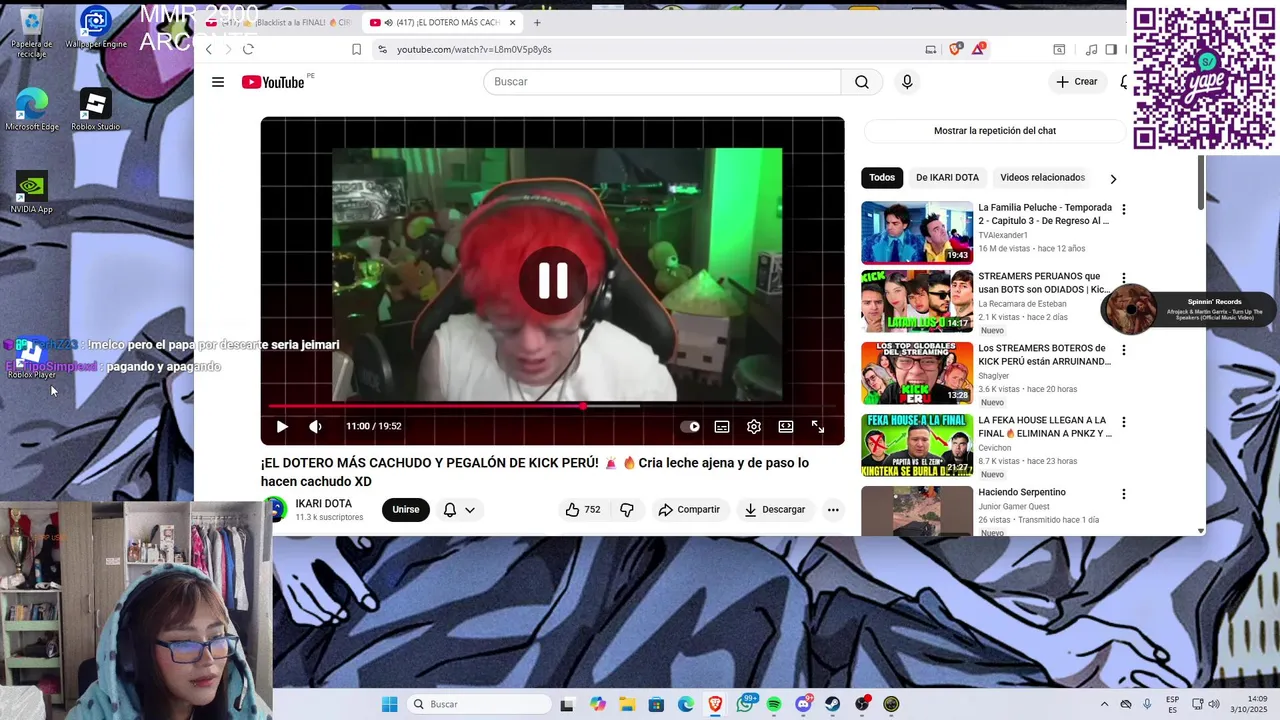This screenshot has height=720, width=1280.
Task: Dislike the video with the thumbs down
Action: [627, 510]
